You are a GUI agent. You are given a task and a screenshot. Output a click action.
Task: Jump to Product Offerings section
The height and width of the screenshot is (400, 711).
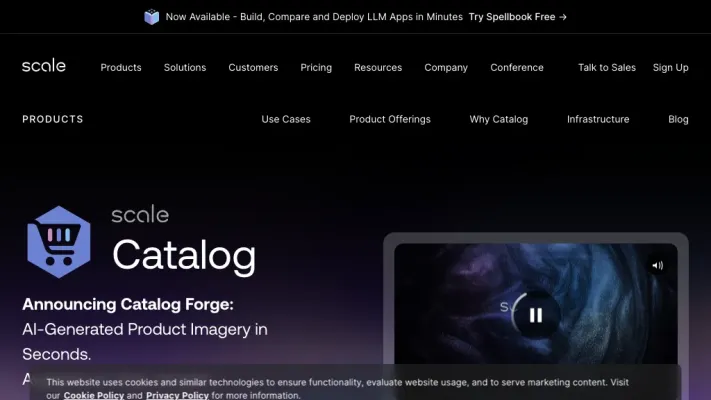point(390,119)
